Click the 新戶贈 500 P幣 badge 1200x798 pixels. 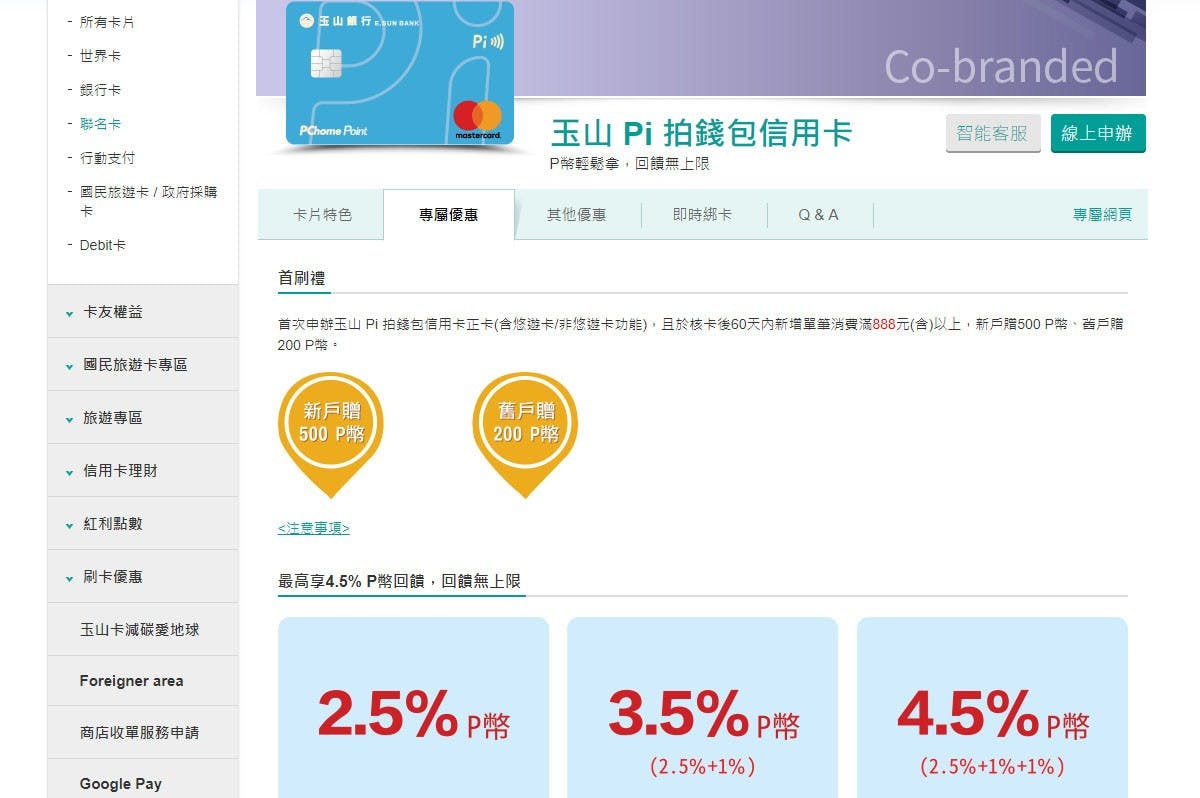pyautogui.click(x=331, y=434)
